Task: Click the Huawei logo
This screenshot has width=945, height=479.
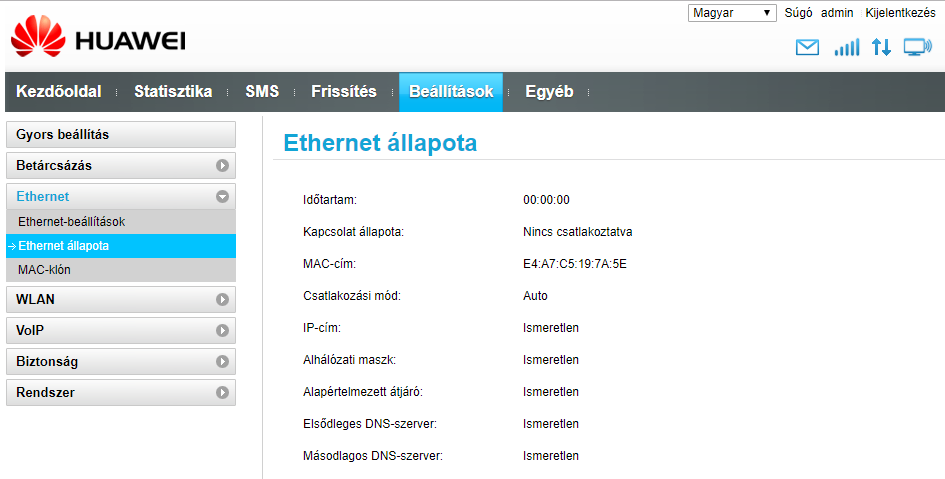Action: point(98,38)
